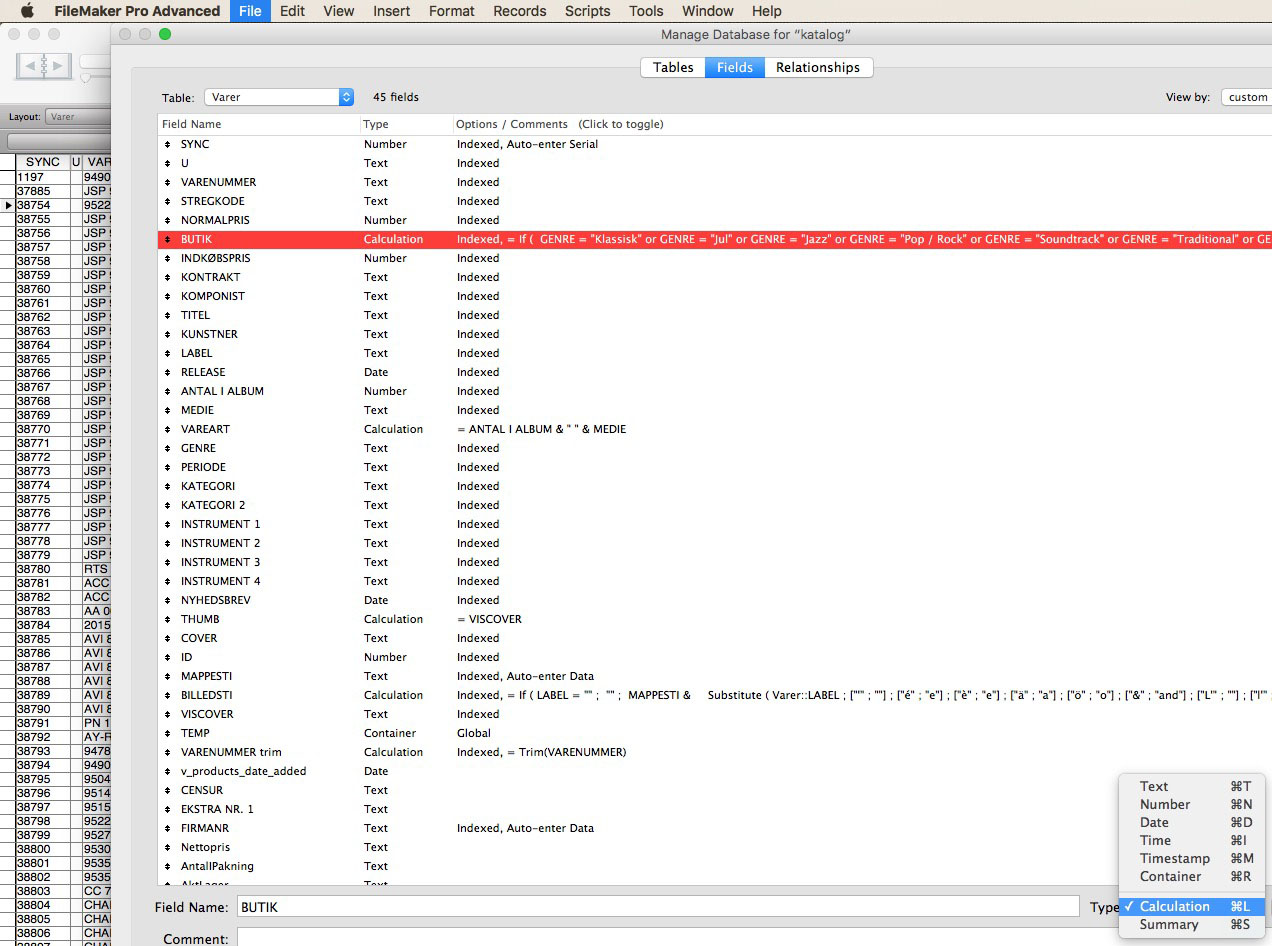This screenshot has width=1272, height=946.
Task: Click the reorder handle of MEDIE field
Action: point(168,410)
